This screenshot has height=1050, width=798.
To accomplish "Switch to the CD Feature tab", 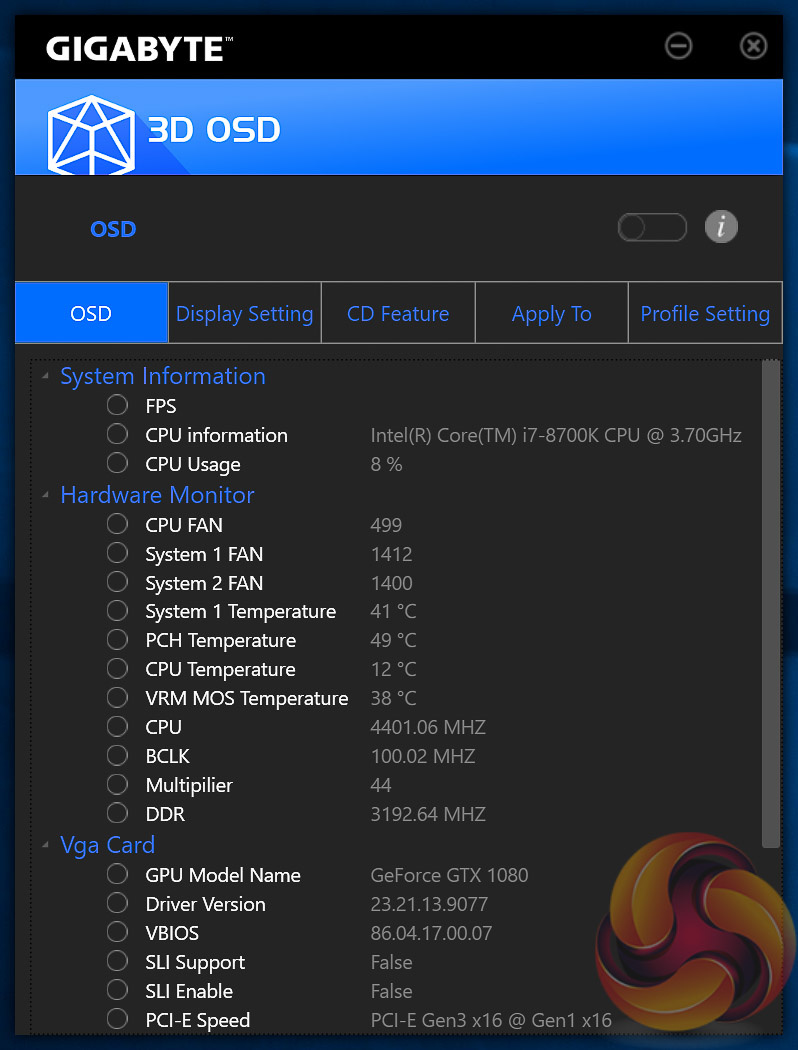I will 398,313.
